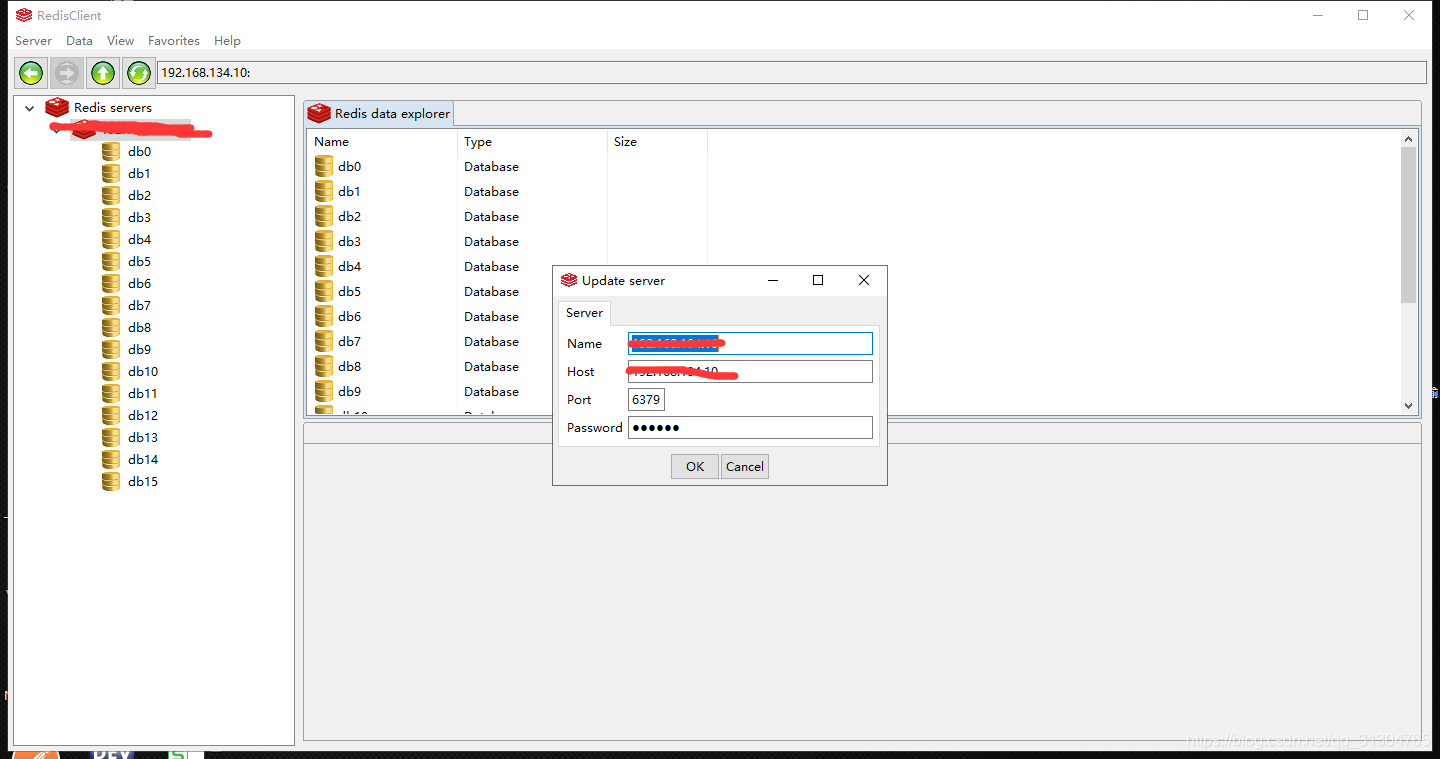The height and width of the screenshot is (759, 1440).
Task: Open the Data menu
Action: click(x=79, y=41)
